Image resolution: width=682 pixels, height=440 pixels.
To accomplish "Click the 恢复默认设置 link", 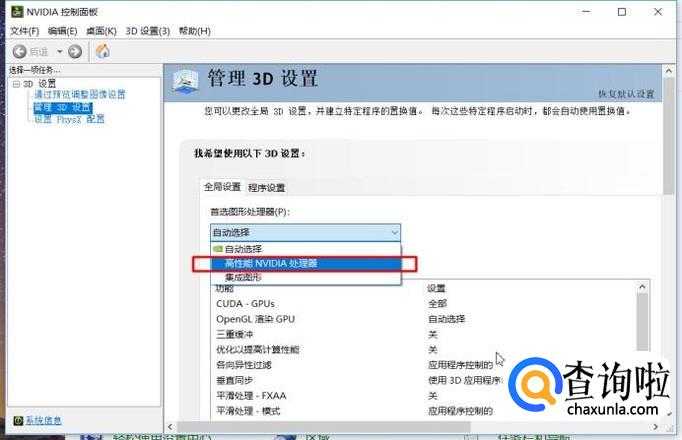I will click(626, 94).
